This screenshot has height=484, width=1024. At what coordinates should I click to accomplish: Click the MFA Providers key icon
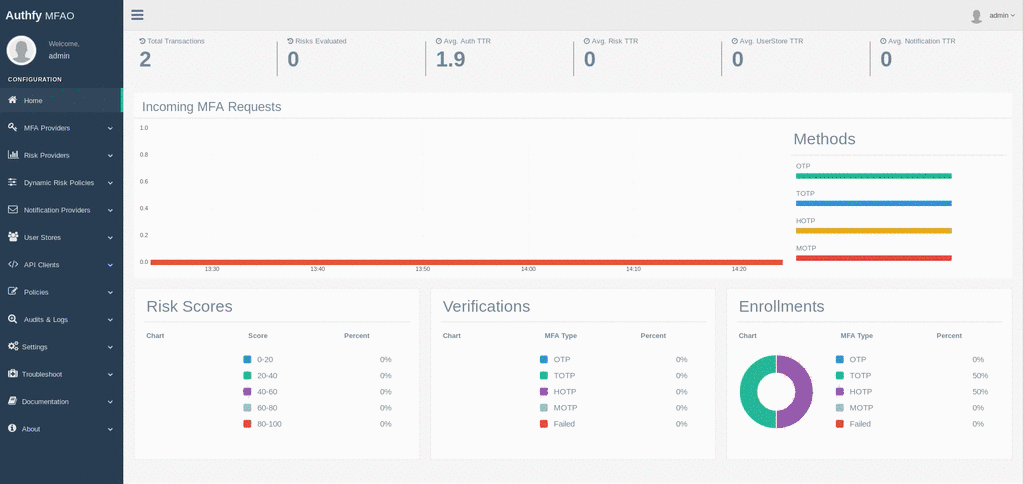(x=12, y=127)
